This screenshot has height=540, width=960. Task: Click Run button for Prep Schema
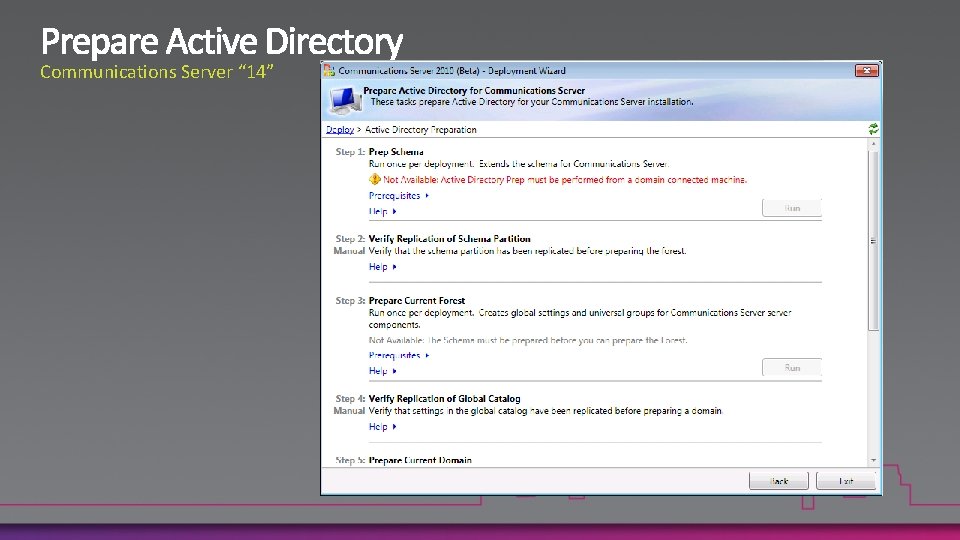[792, 208]
